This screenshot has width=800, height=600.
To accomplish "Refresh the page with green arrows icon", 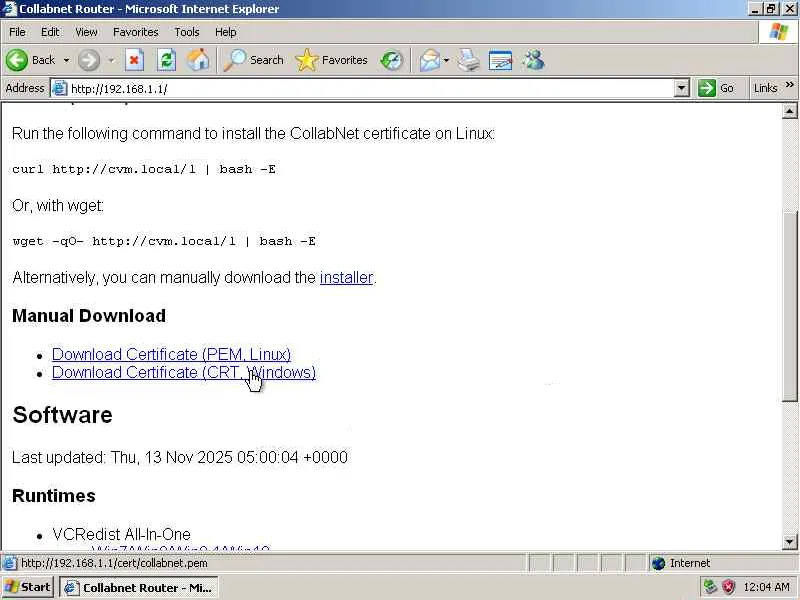I will [166, 60].
